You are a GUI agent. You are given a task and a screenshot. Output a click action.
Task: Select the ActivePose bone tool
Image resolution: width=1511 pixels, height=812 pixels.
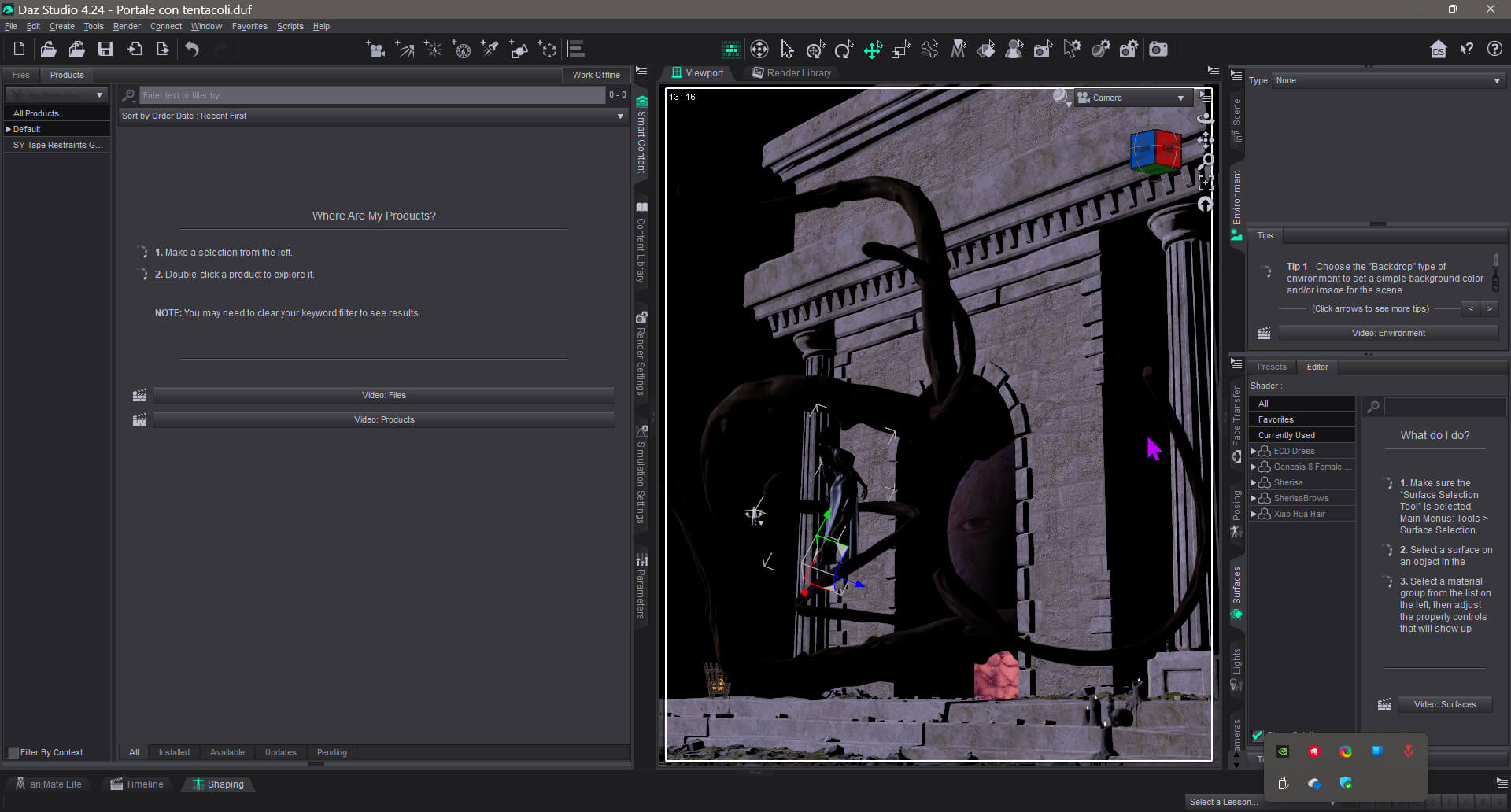point(929,50)
